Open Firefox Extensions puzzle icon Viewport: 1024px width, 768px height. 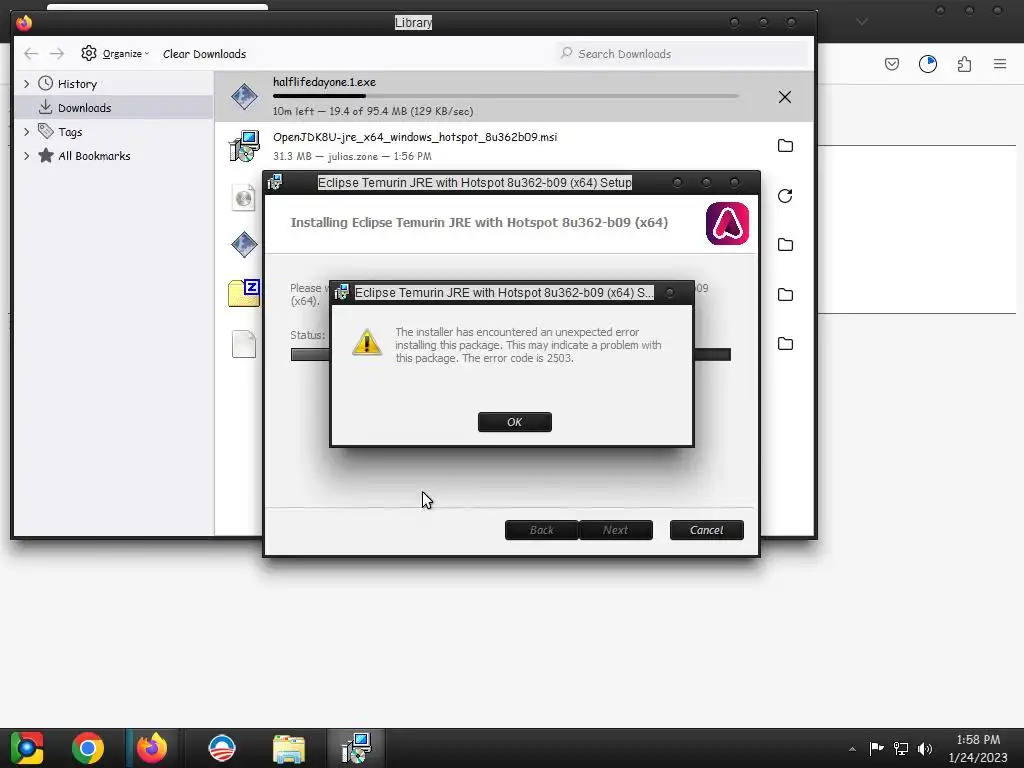coord(965,64)
